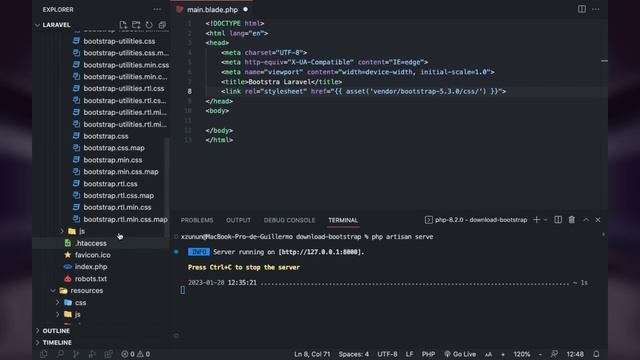Open Source Control icon in status bar

click(76, 354)
